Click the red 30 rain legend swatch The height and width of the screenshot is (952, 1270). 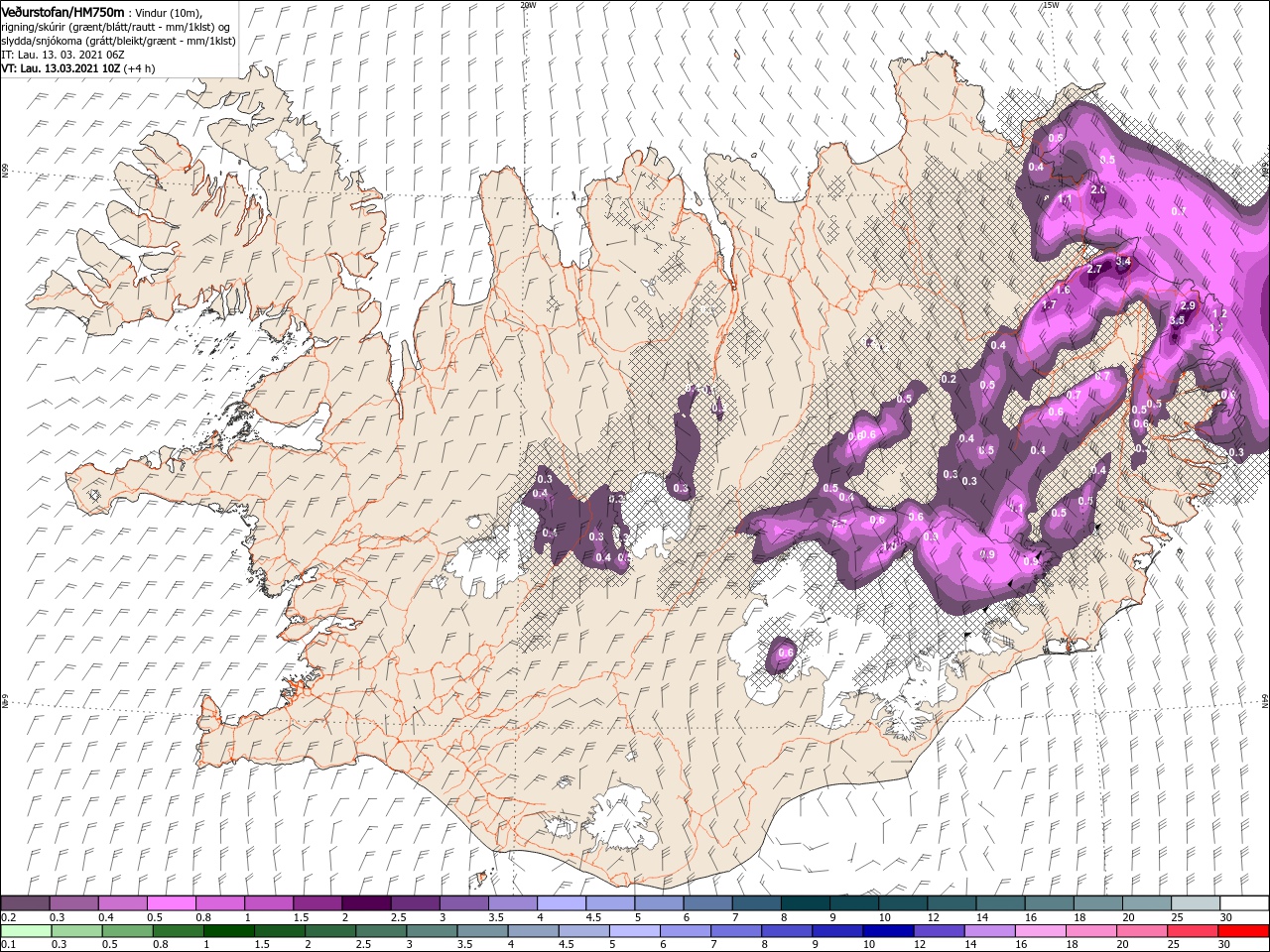(x=1243, y=930)
